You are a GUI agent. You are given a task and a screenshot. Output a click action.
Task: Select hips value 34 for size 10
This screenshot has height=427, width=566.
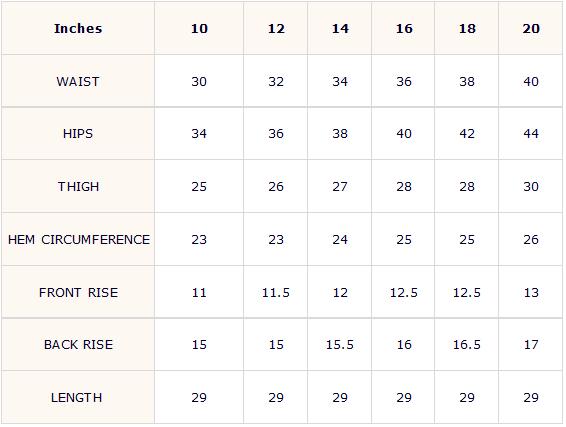[199, 134]
